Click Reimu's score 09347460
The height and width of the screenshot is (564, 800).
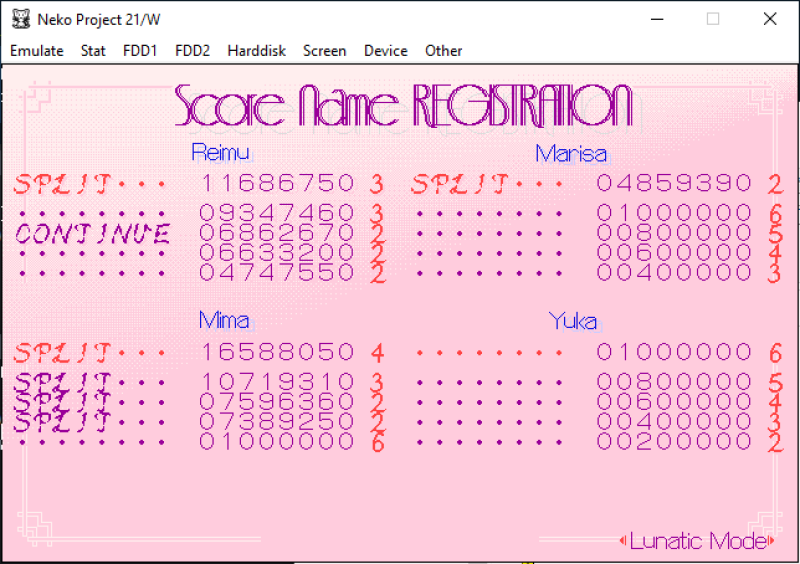277,213
